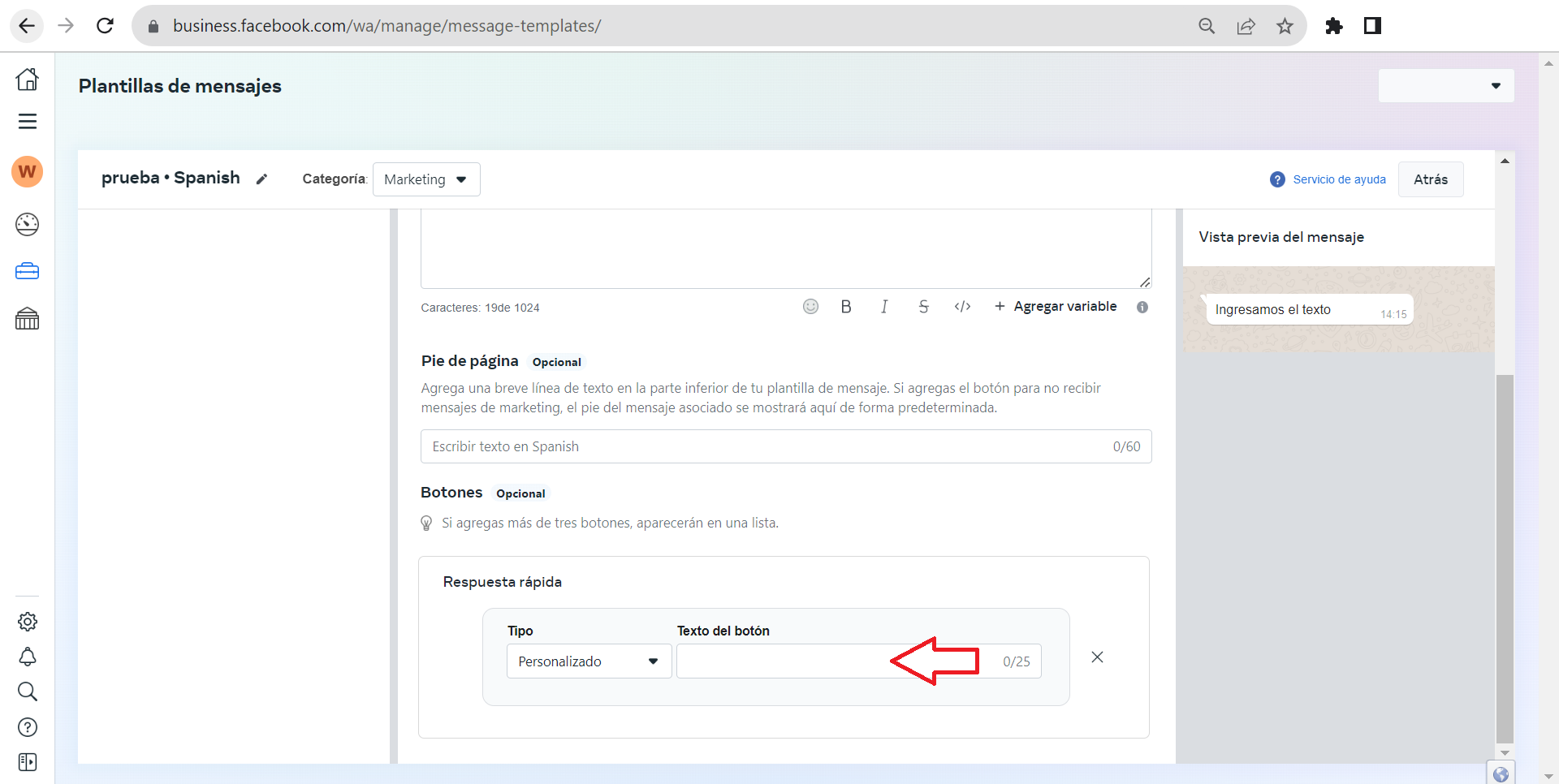Open the orange W account avatar
The width and height of the screenshot is (1559, 784).
coord(28,172)
